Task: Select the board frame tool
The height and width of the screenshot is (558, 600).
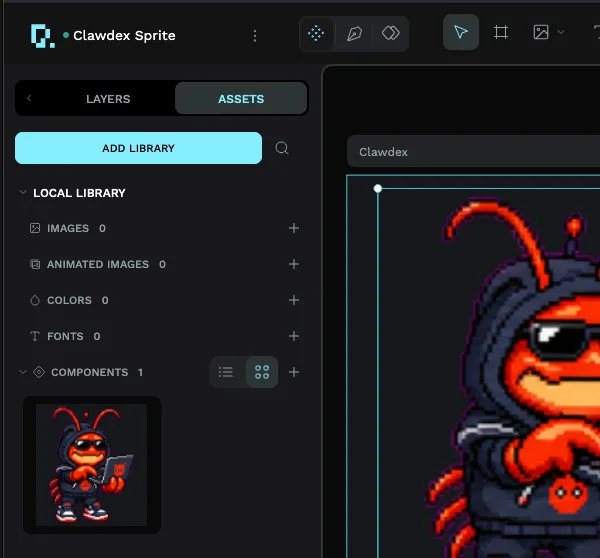Action: (x=501, y=32)
